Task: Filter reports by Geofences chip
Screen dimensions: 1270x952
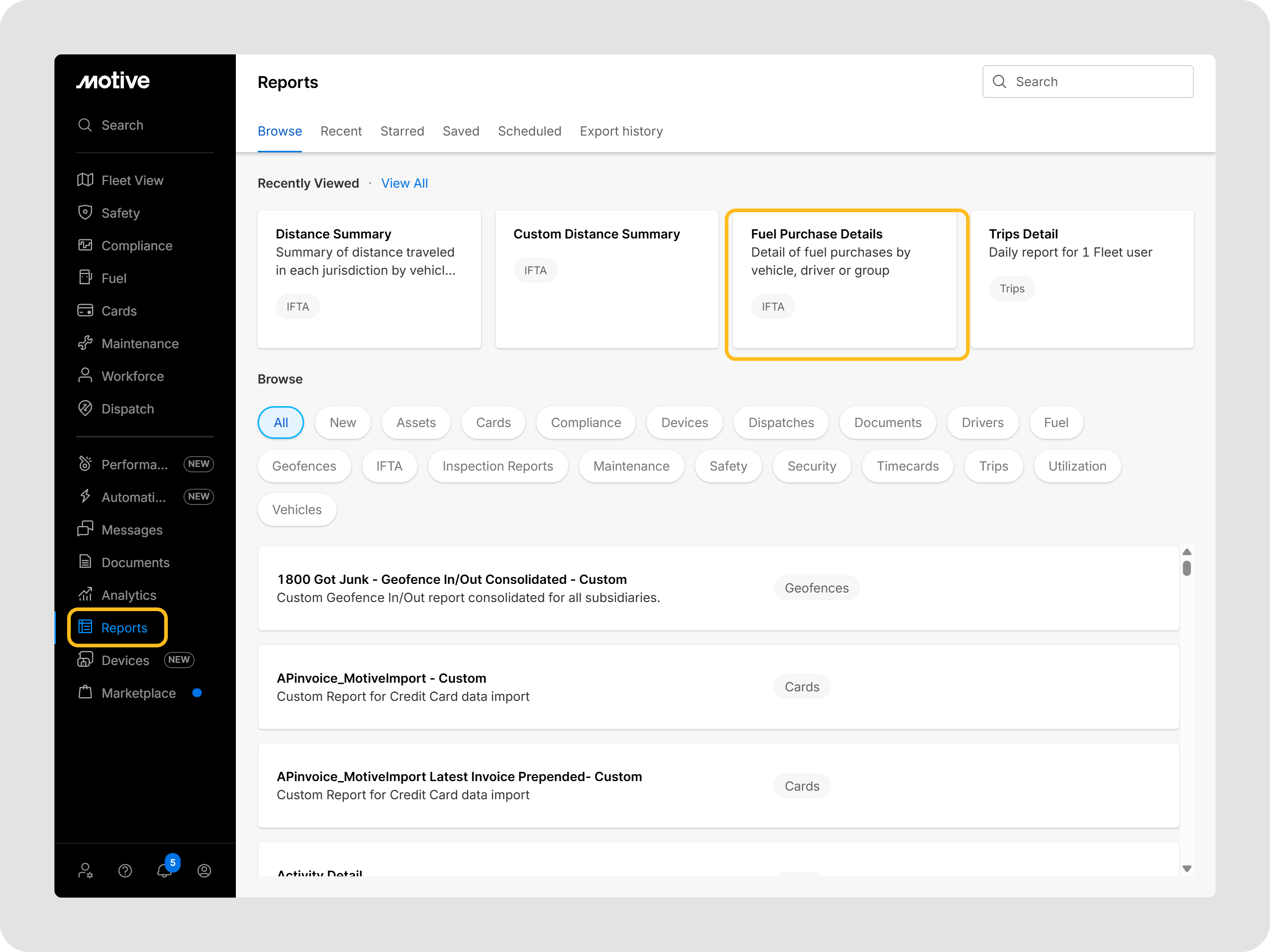Action: [304, 466]
